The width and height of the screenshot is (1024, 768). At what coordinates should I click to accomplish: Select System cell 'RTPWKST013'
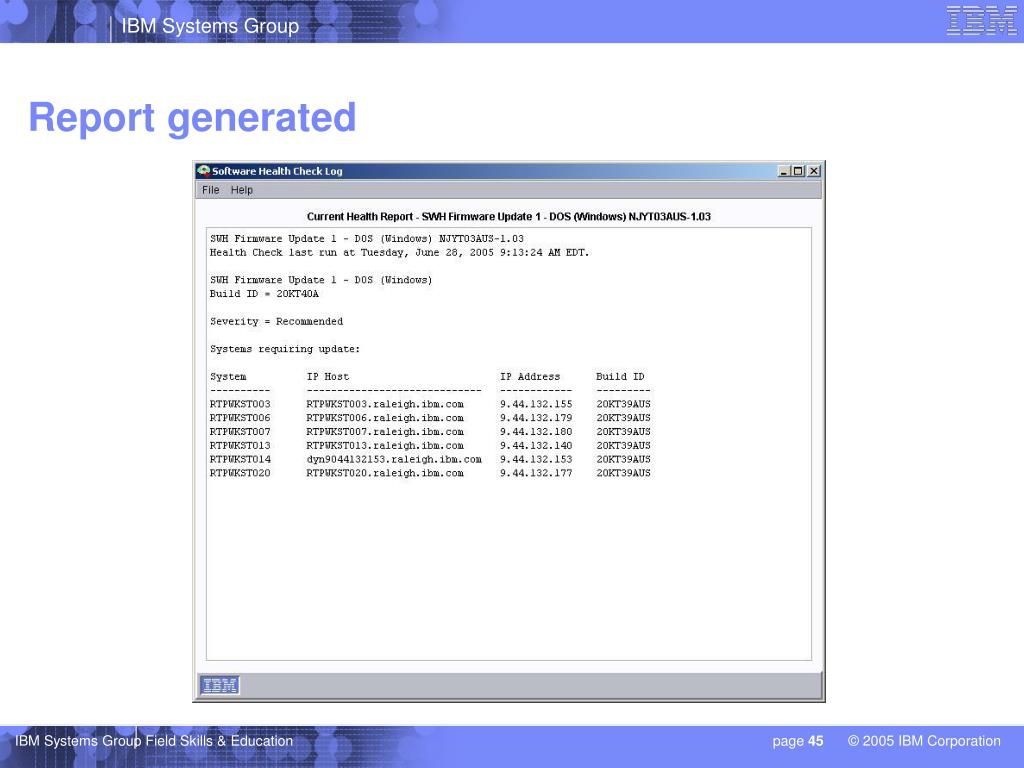240,446
